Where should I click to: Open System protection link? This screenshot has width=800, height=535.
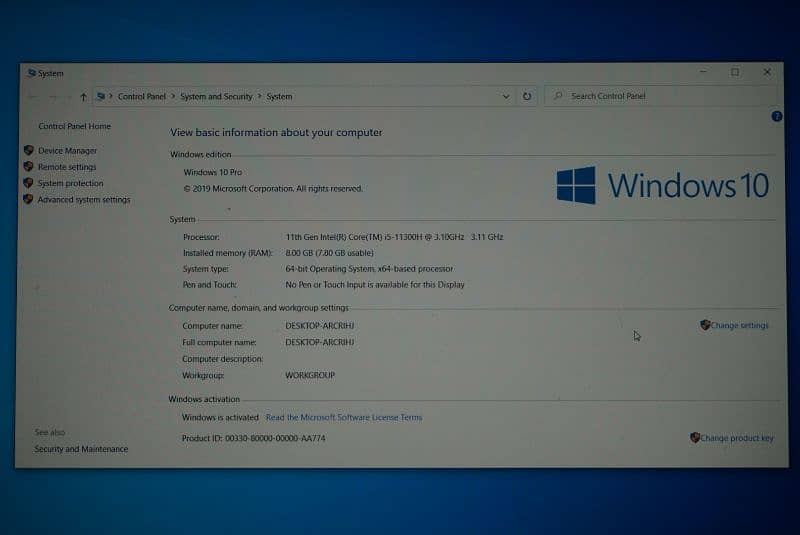click(x=70, y=183)
